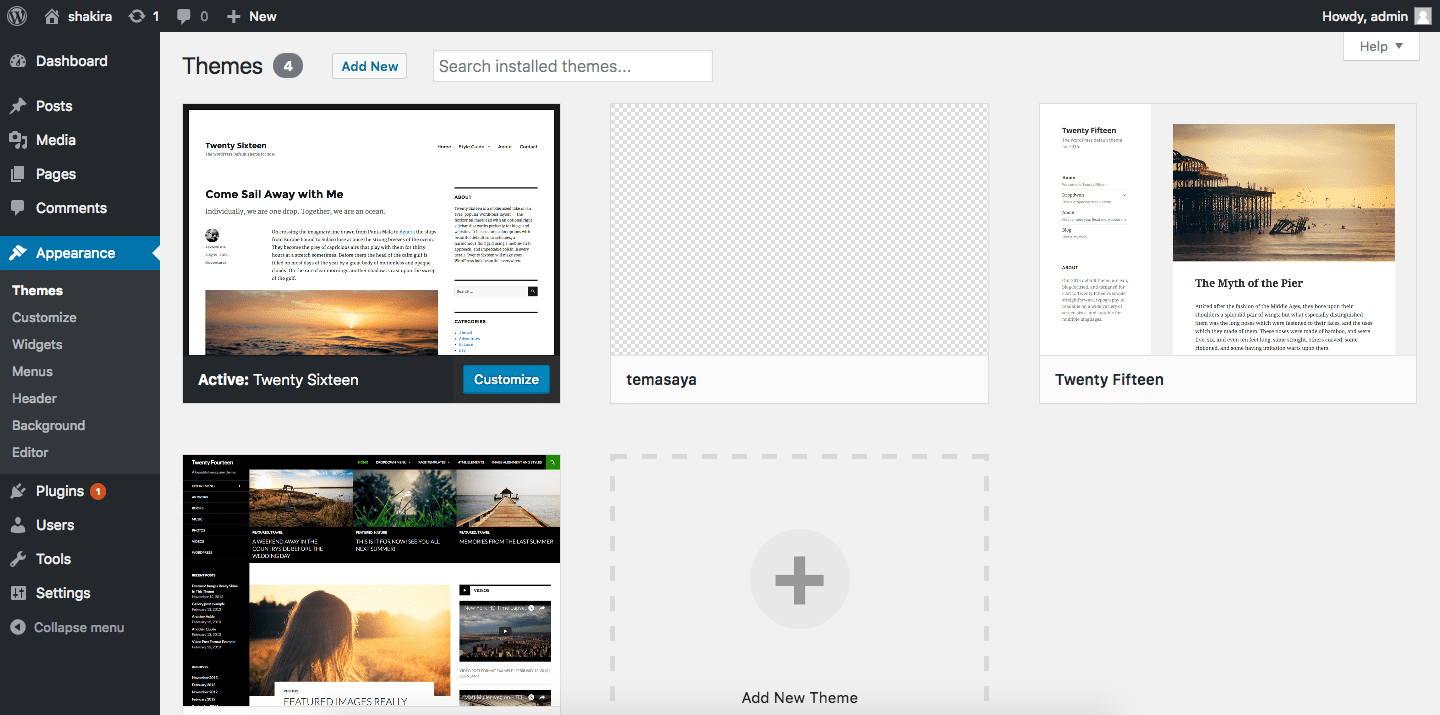Click the Plugins plug icon
The image size is (1440, 715).
(18, 491)
